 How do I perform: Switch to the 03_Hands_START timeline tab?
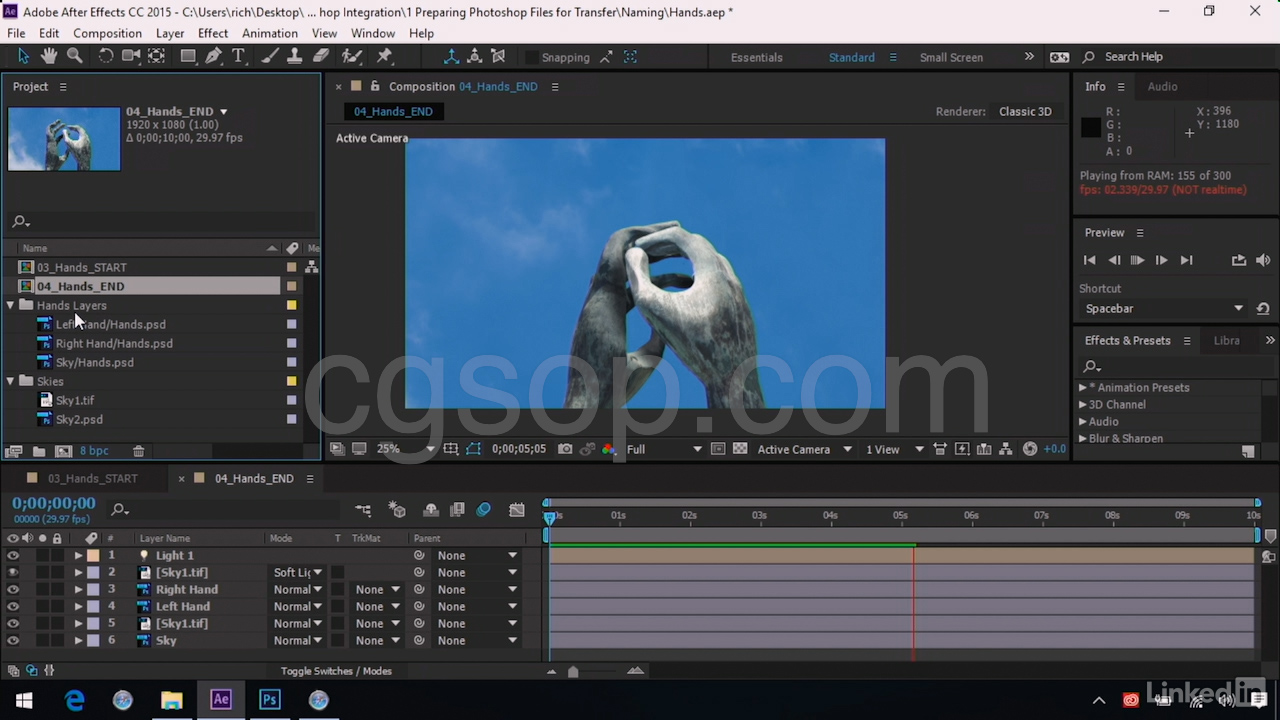pyautogui.click(x=93, y=478)
